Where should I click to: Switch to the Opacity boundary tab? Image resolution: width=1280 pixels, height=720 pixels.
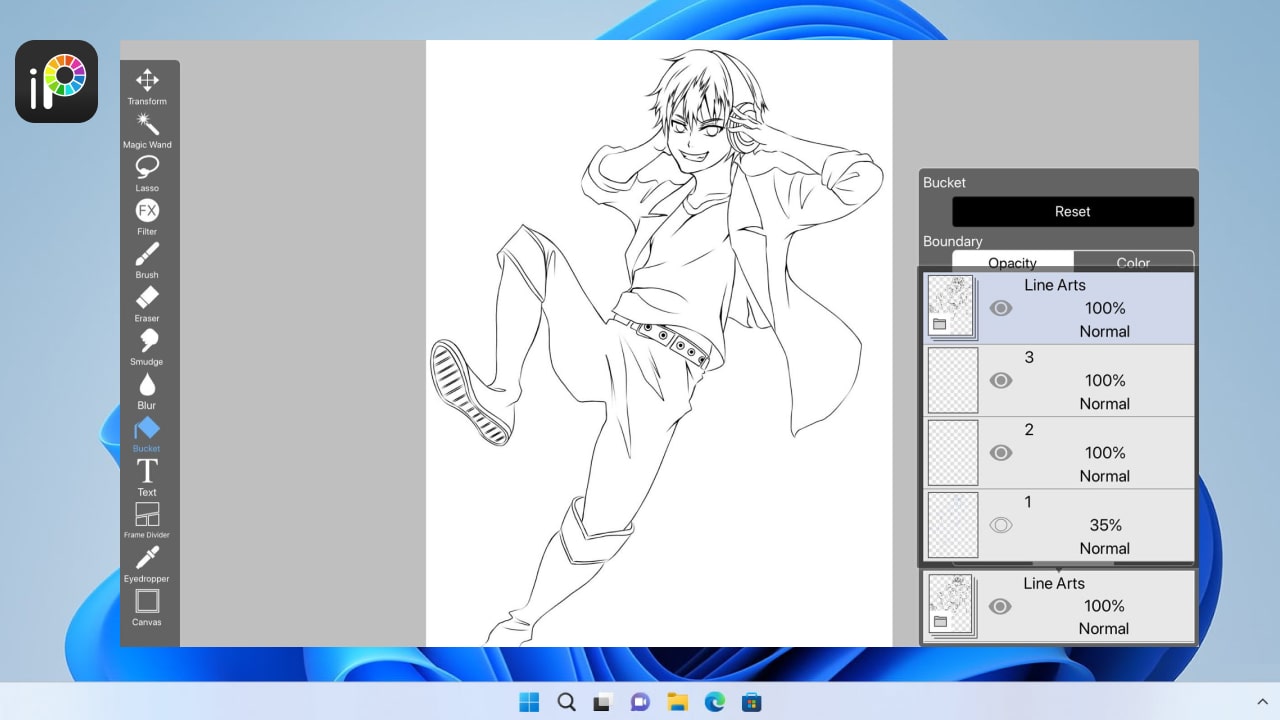coord(1012,262)
